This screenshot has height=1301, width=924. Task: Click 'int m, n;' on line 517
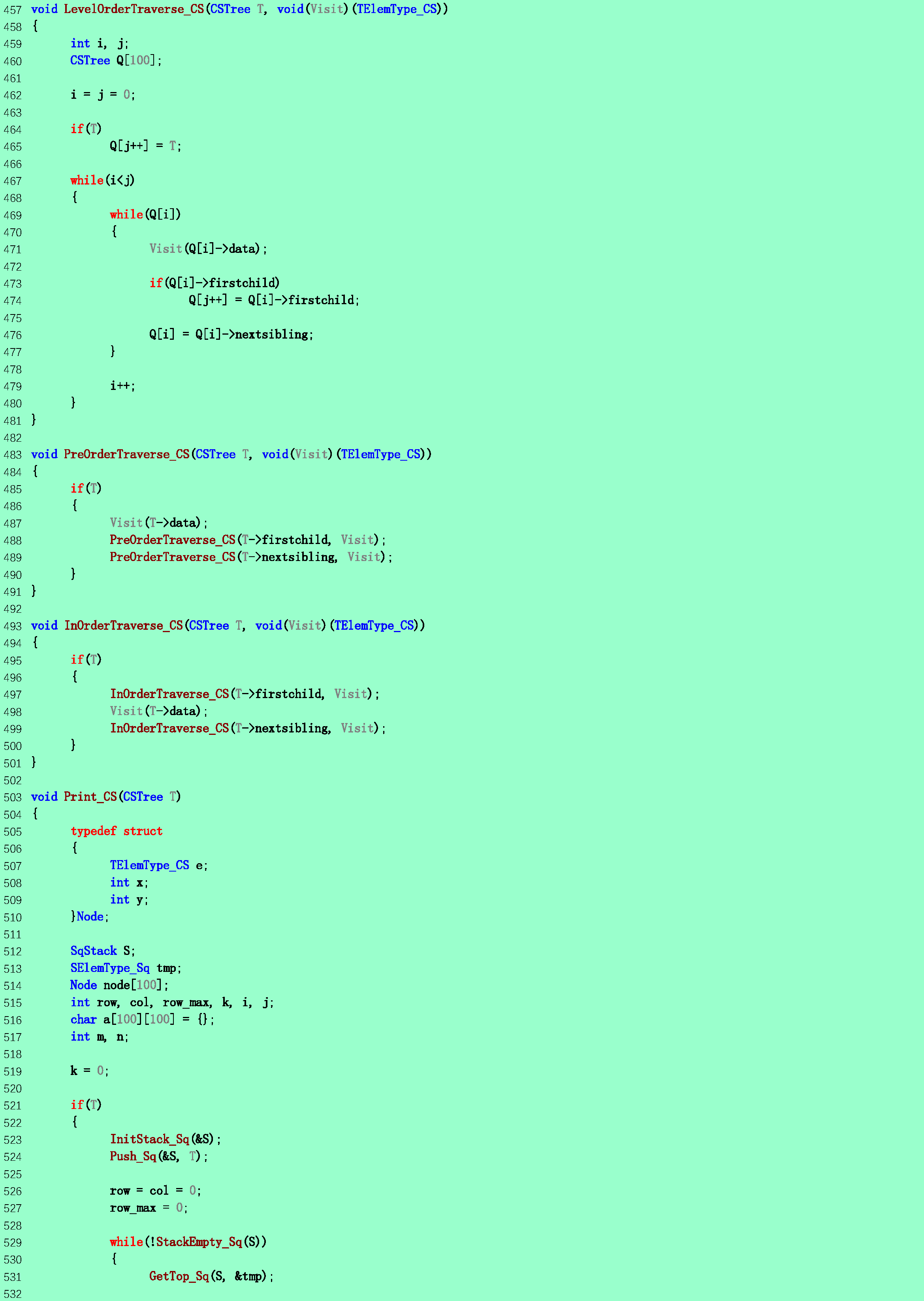point(100,1036)
